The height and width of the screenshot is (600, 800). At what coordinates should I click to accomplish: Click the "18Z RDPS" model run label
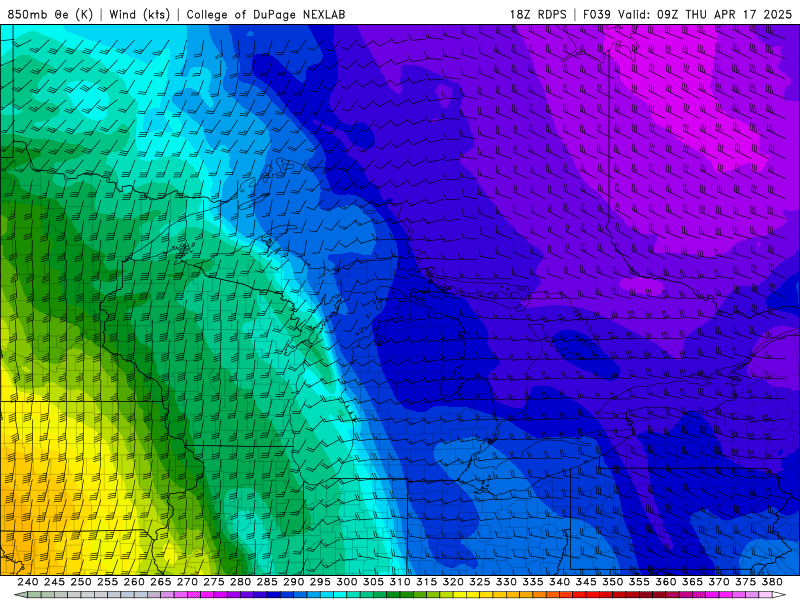(538, 14)
